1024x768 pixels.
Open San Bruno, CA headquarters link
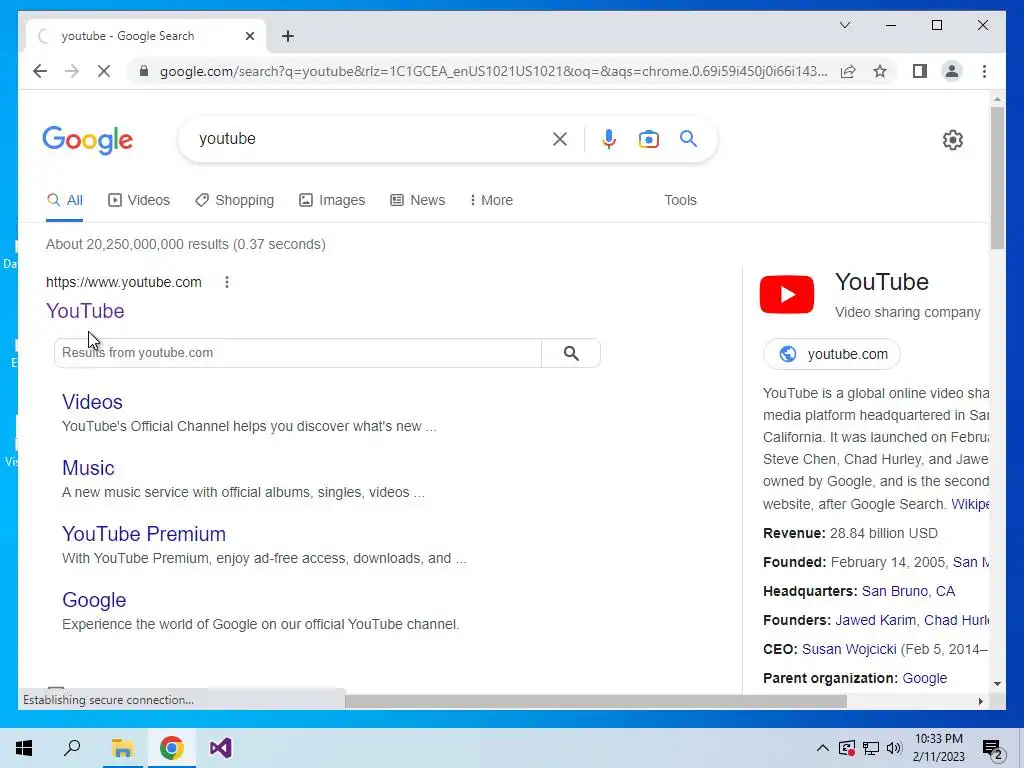[908, 591]
